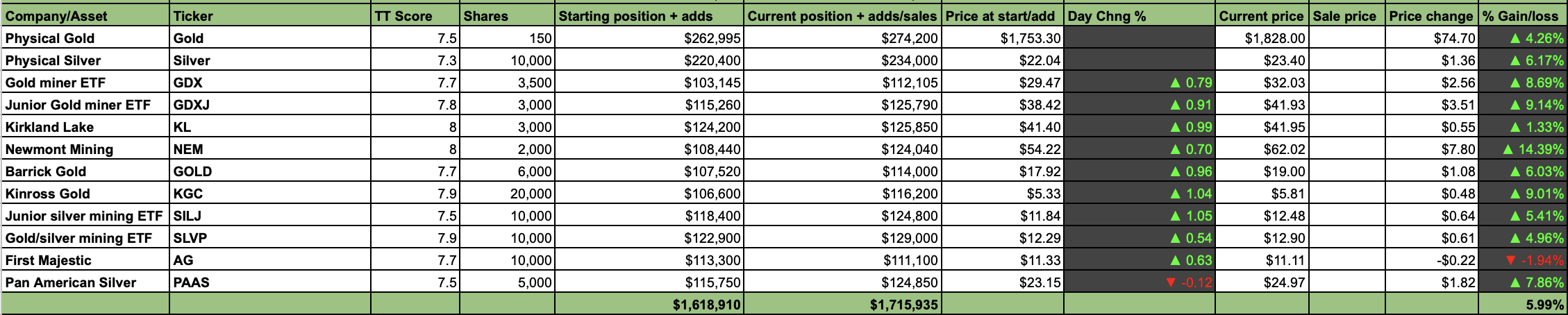Select Barrick Gold's GOLD ticker cell
The width and height of the screenshot is (1568, 315).
click(x=270, y=171)
